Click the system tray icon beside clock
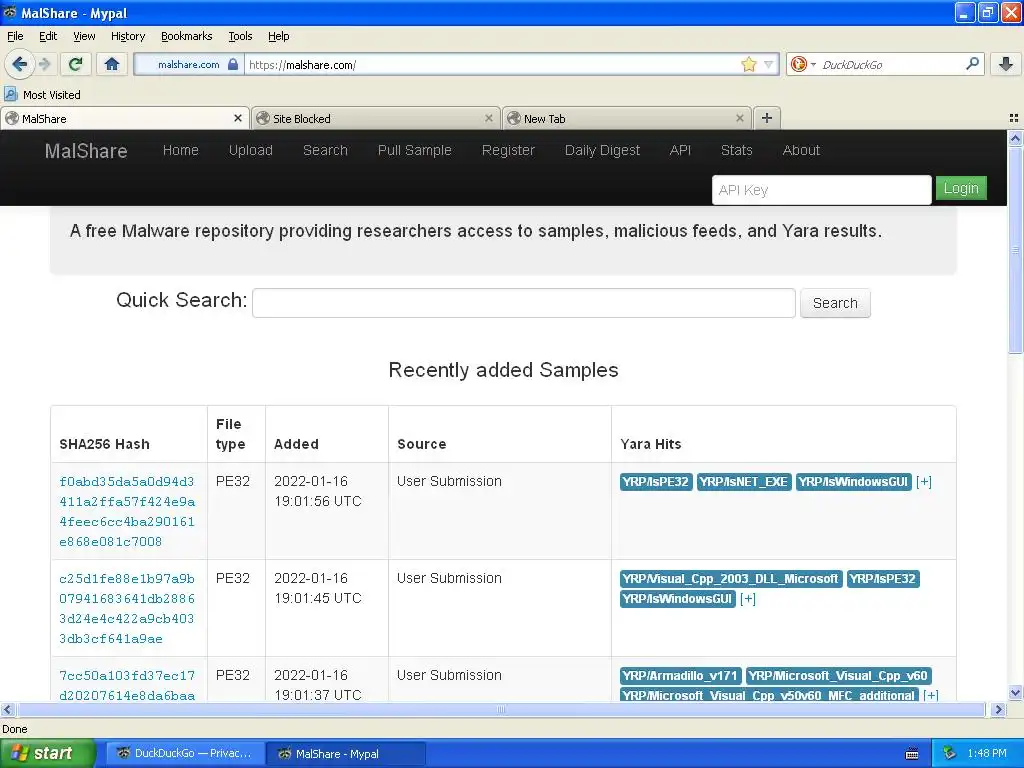Screen dimensions: 1024x768 pos(950,753)
